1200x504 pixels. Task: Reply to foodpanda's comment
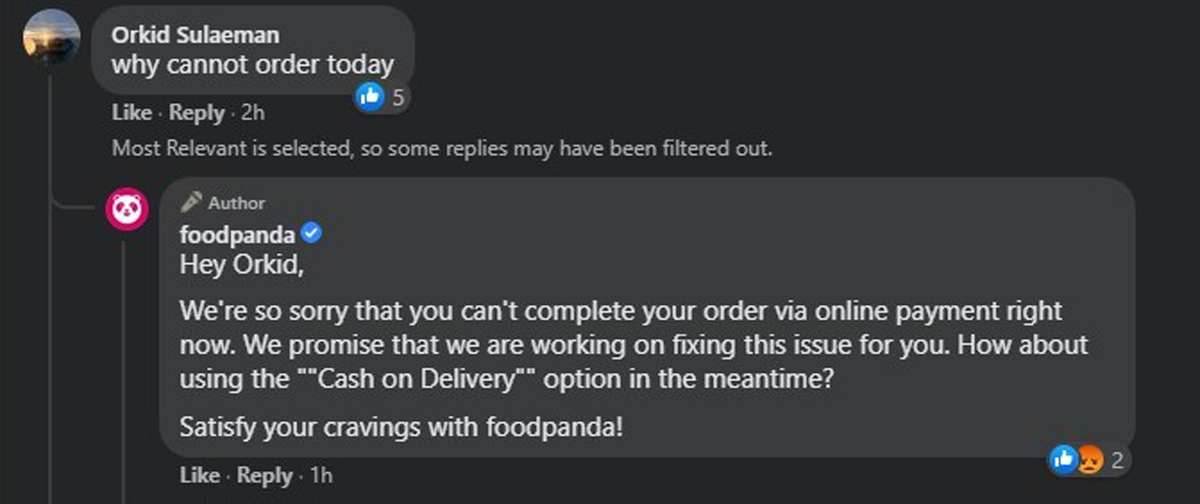pyautogui.click(x=265, y=475)
